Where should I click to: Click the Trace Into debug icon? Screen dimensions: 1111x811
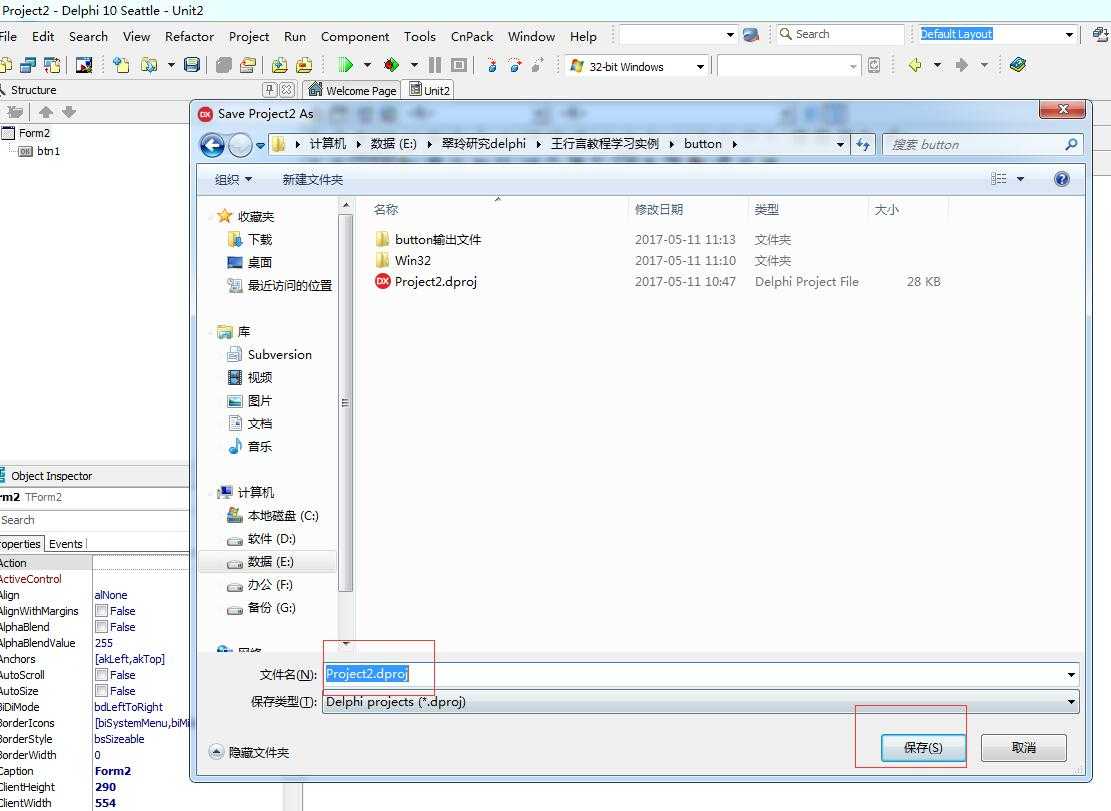492,65
